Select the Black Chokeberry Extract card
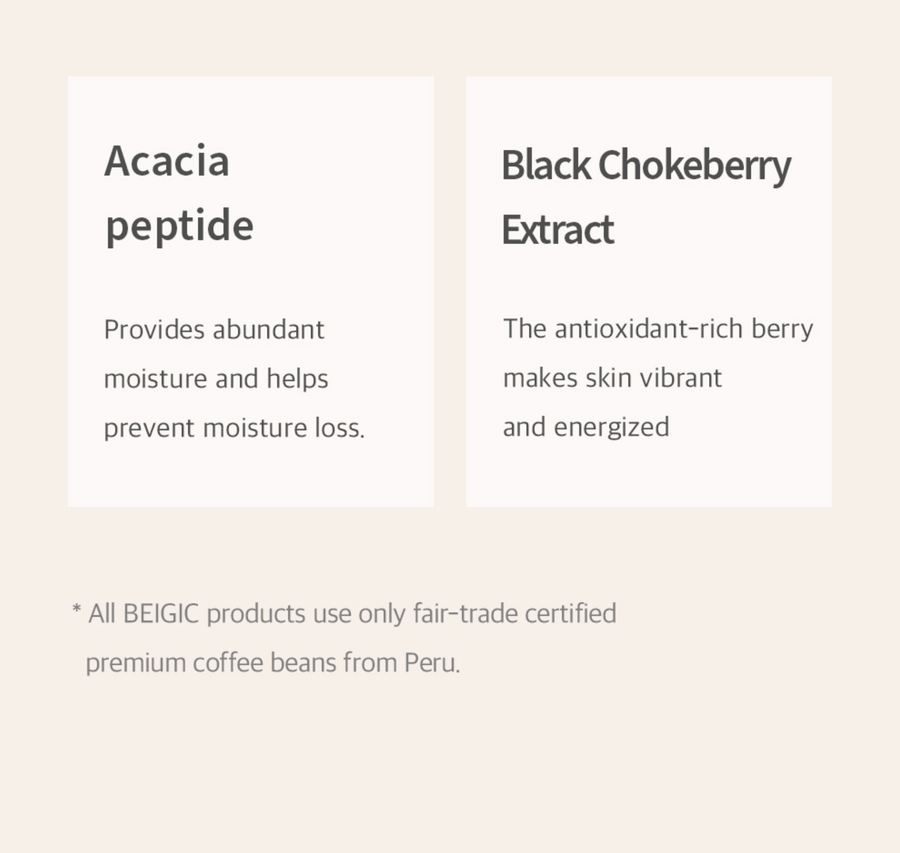This screenshot has width=900, height=853. pyautogui.click(x=649, y=292)
